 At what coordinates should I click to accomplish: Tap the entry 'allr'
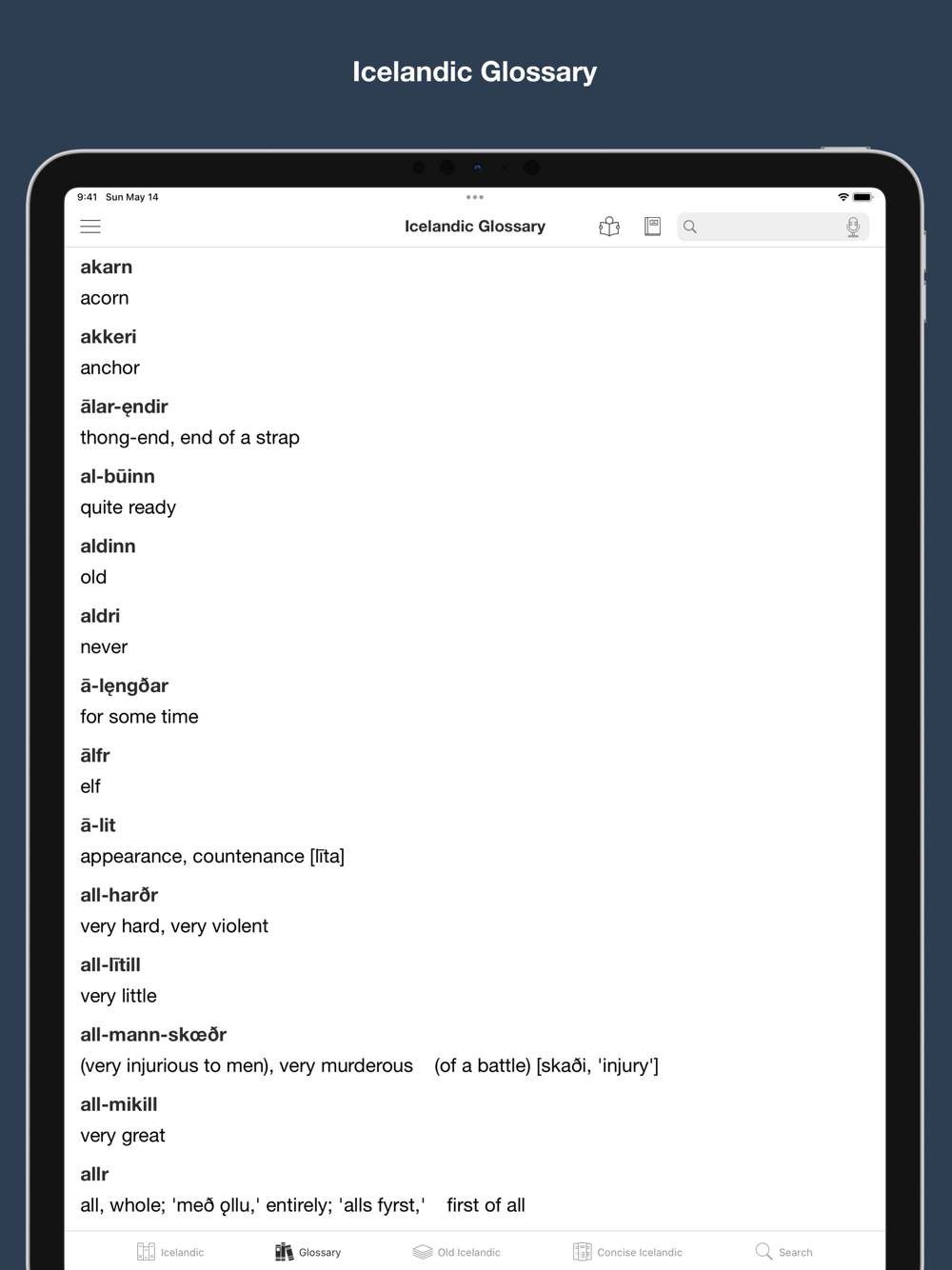point(94,1174)
